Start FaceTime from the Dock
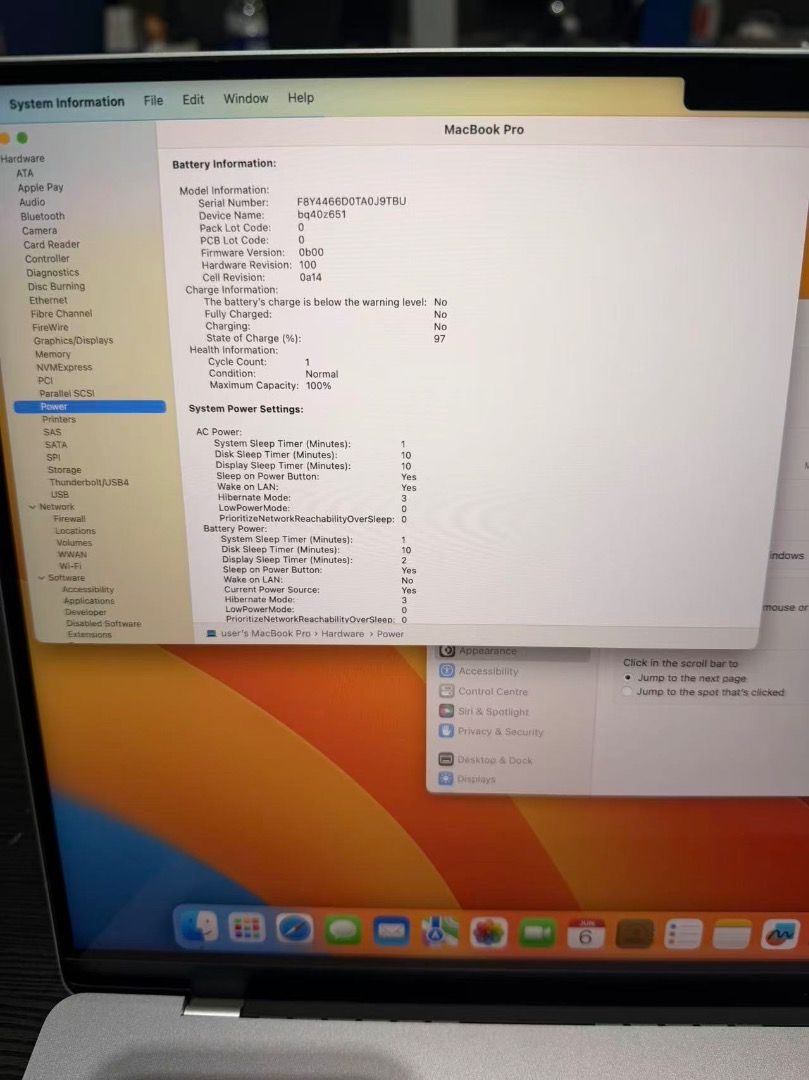Screen dimensions: 809x1080 click(537, 933)
